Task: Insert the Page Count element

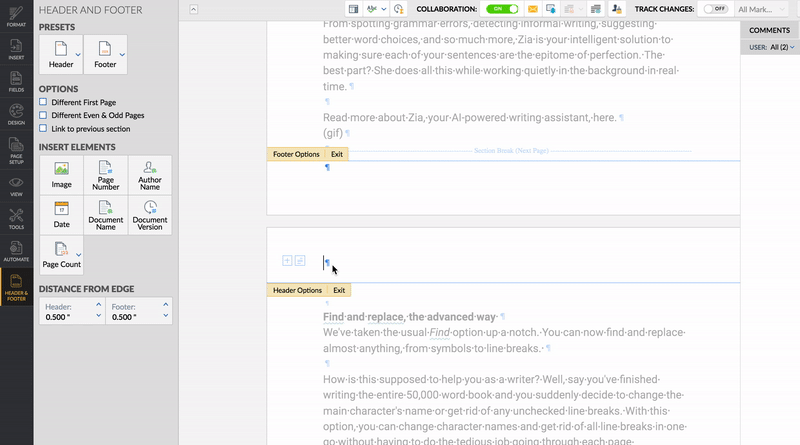Action: (61, 255)
